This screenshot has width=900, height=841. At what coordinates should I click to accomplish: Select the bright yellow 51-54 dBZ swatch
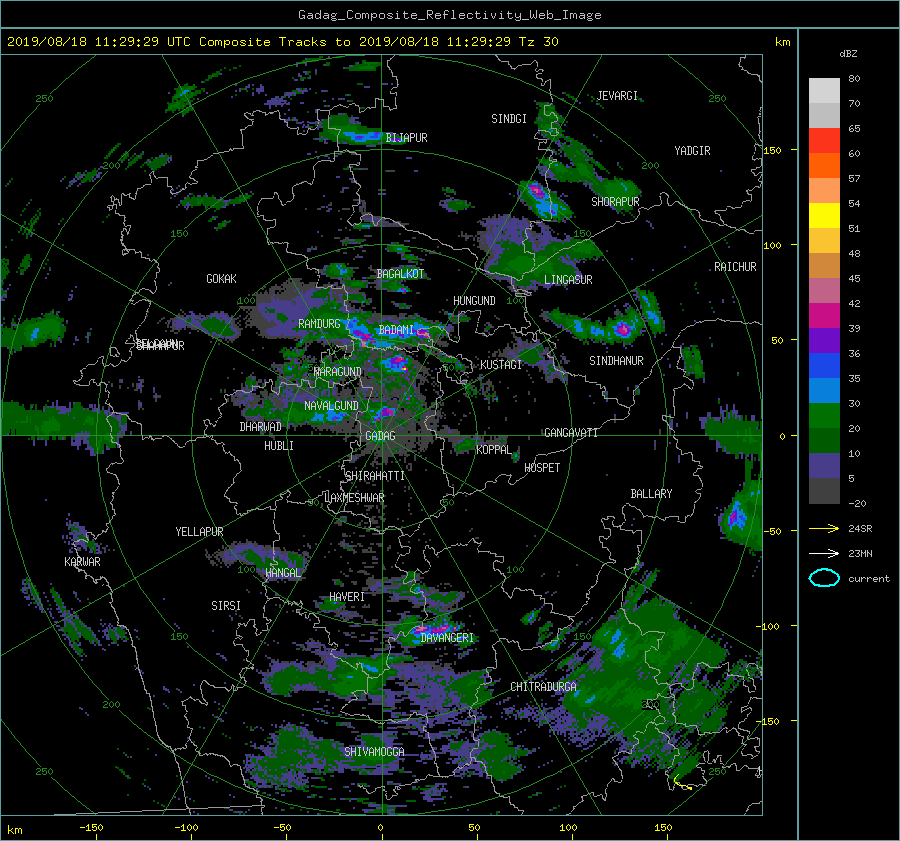pyautogui.click(x=824, y=216)
